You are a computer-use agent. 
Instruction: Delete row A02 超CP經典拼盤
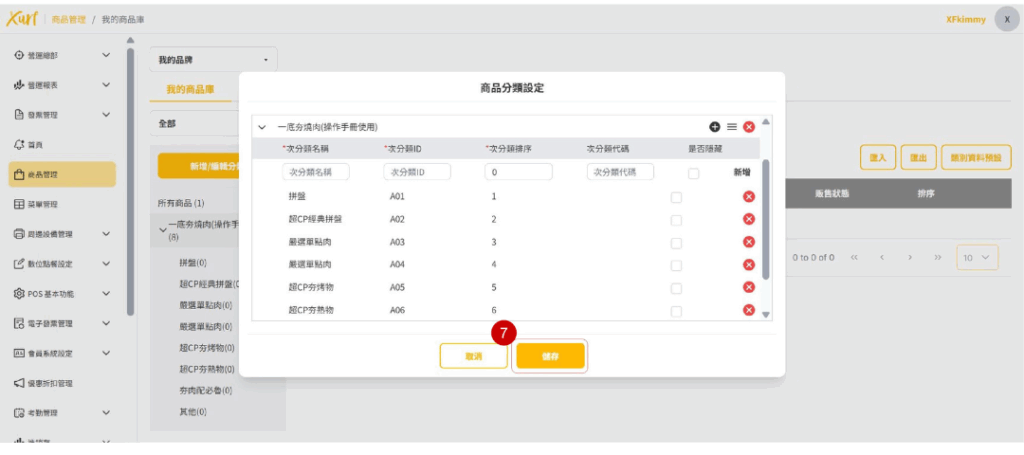[x=749, y=219]
